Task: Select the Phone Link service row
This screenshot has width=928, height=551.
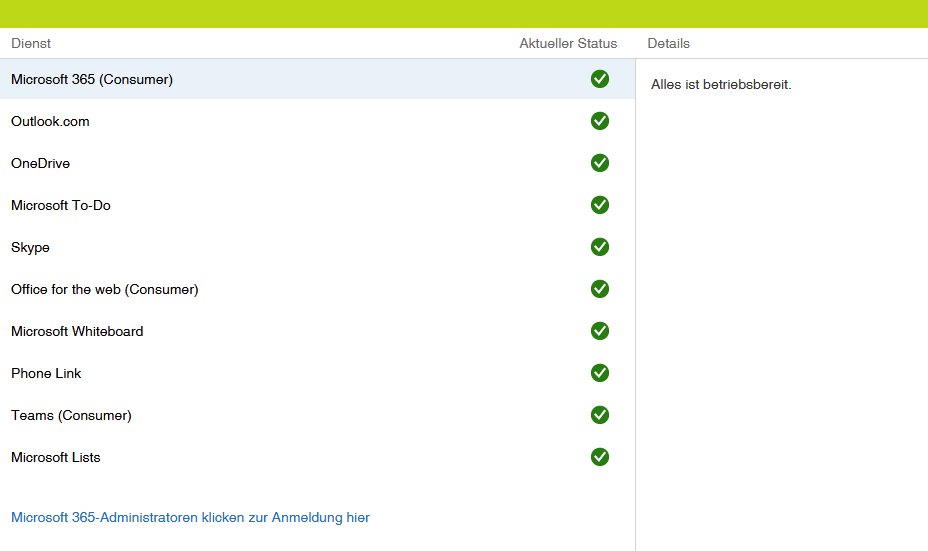Action: 317,373
